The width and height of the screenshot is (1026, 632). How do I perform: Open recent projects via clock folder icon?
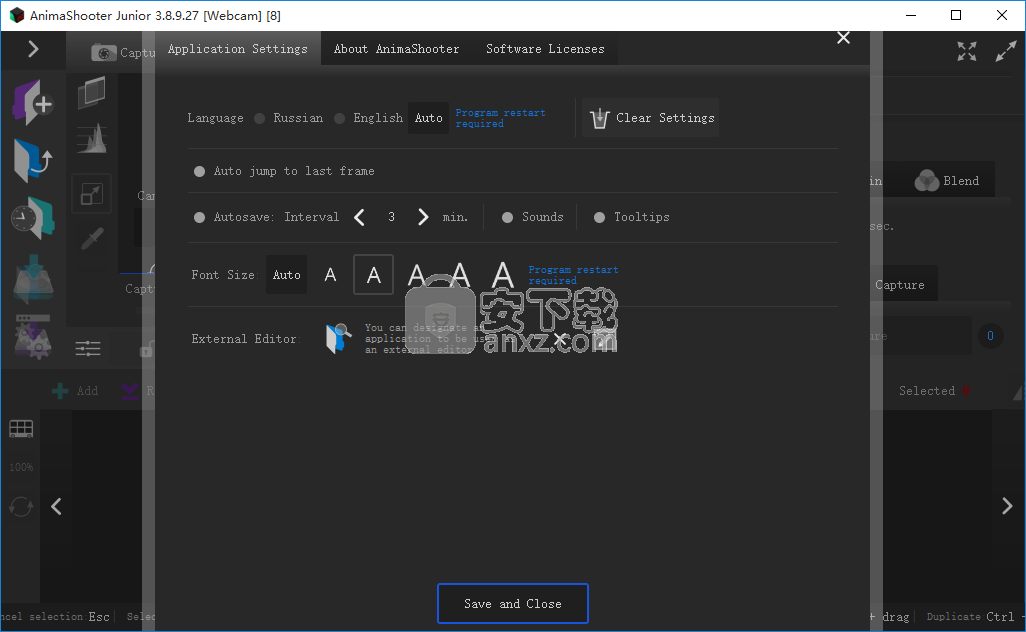(33, 218)
